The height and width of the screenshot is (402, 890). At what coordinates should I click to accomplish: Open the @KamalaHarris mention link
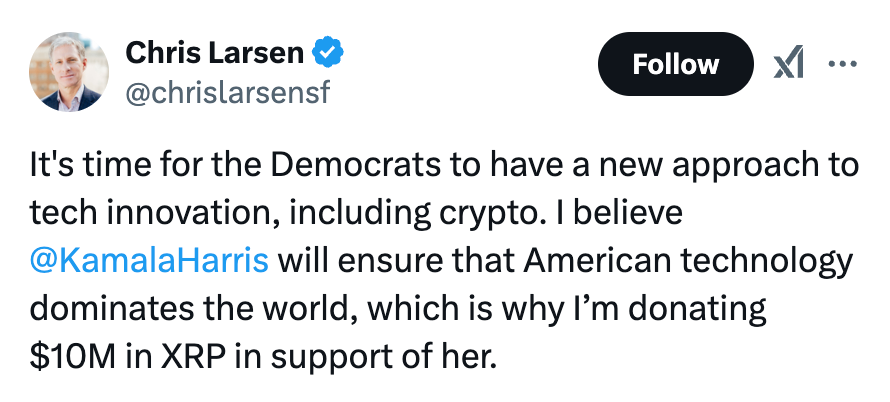[149, 262]
